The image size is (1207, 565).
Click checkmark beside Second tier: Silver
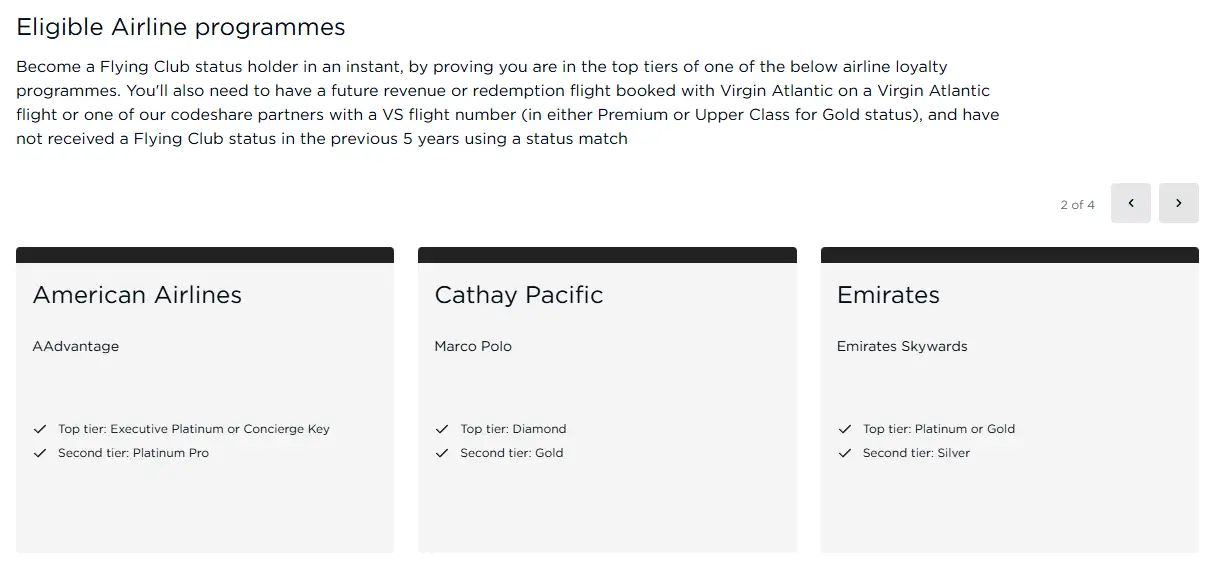pyautogui.click(x=845, y=453)
